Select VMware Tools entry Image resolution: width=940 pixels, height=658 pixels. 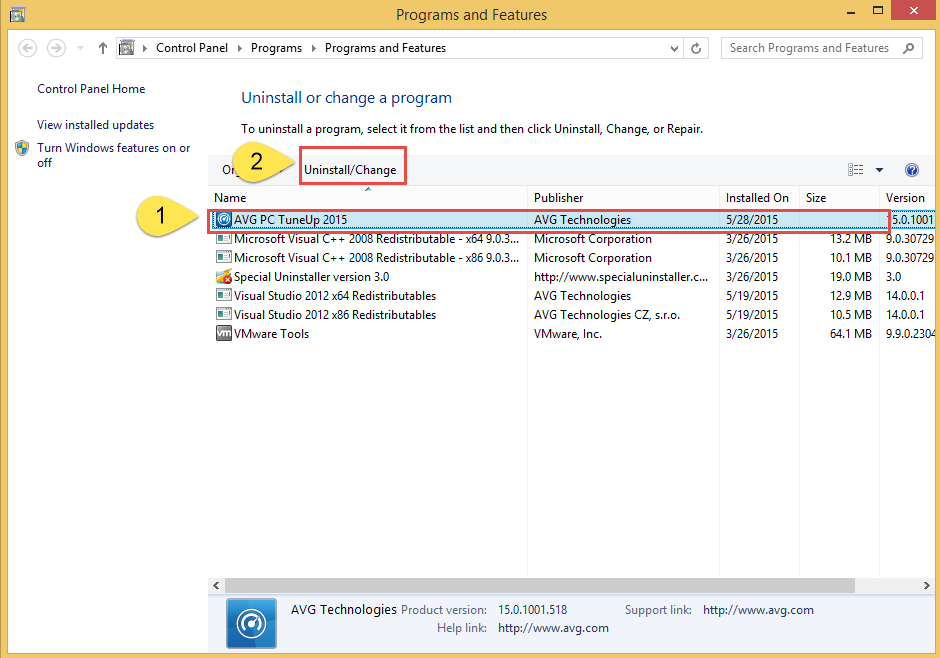tap(271, 334)
